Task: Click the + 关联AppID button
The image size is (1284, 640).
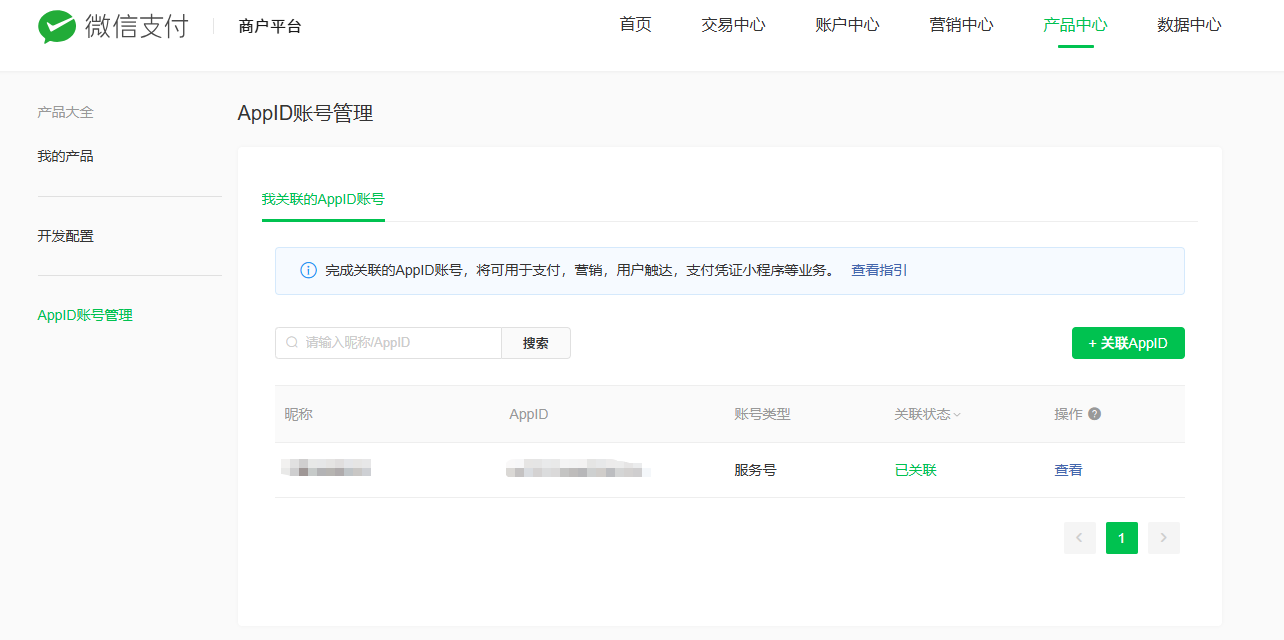Action: coord(1128,342)
